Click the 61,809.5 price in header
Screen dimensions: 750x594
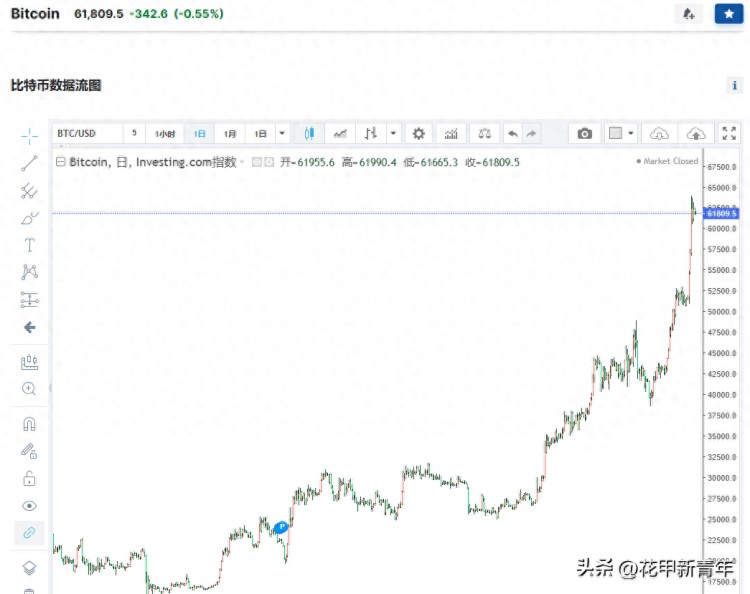pos(99,13)
